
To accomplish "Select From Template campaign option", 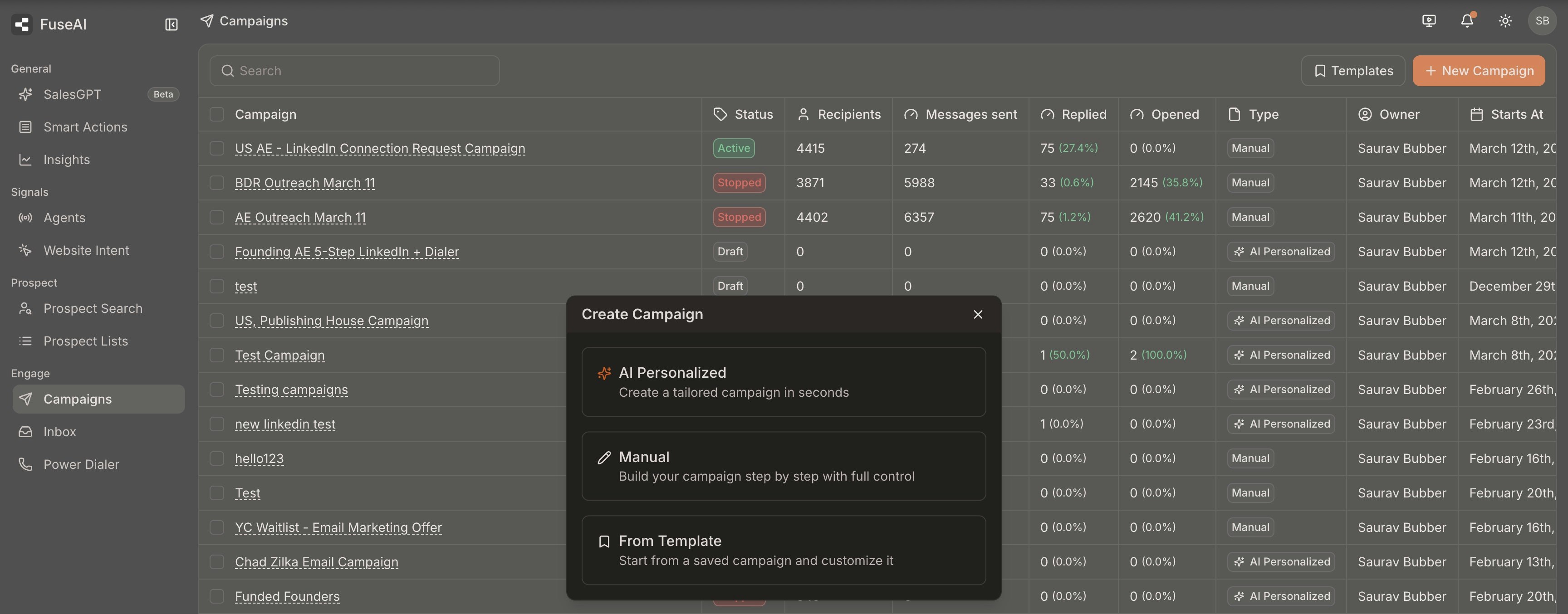I will pos(783,550).
